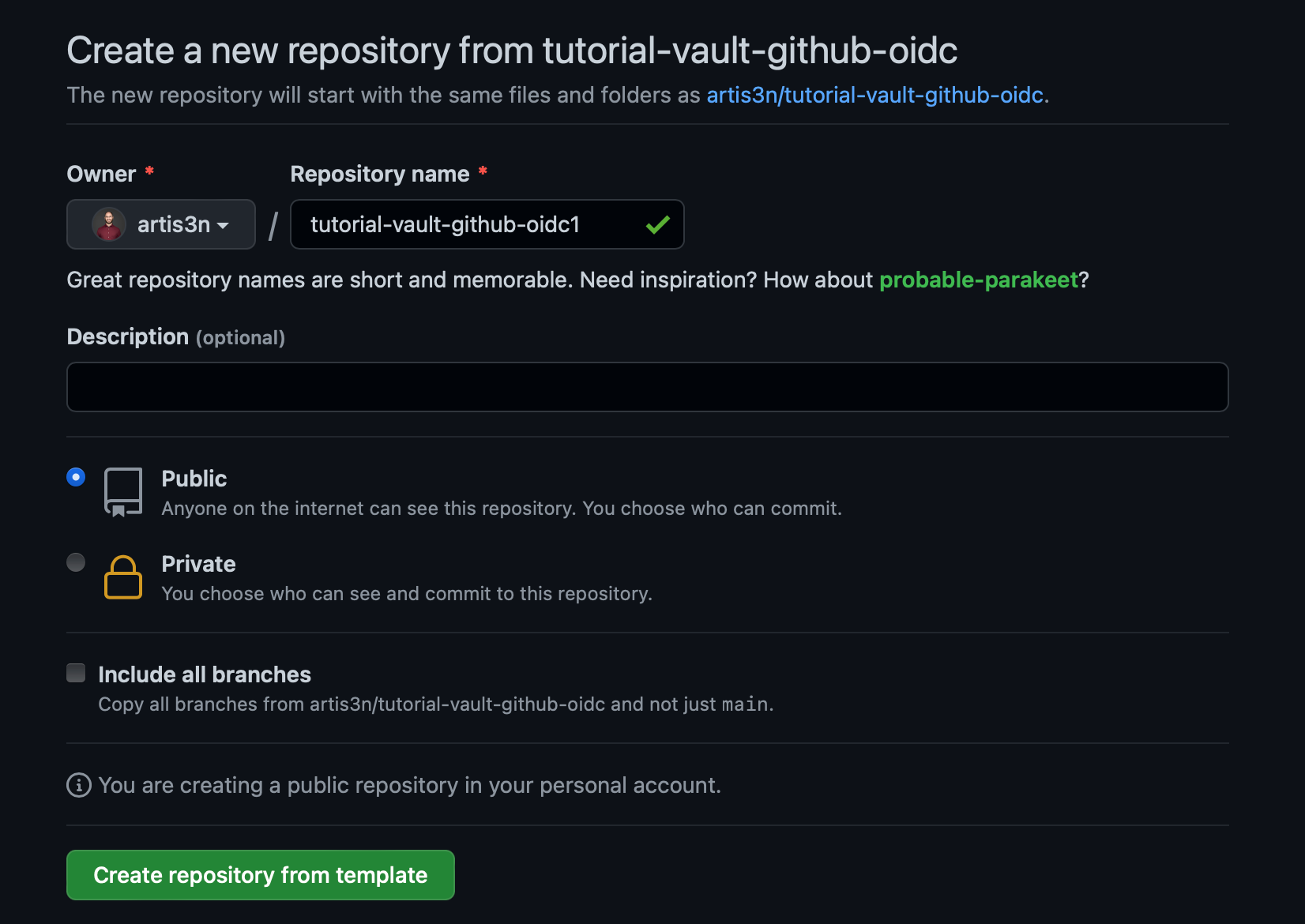Select the Private radio button
Viewport: 1305px width, 924px height.
pos(75,562)
